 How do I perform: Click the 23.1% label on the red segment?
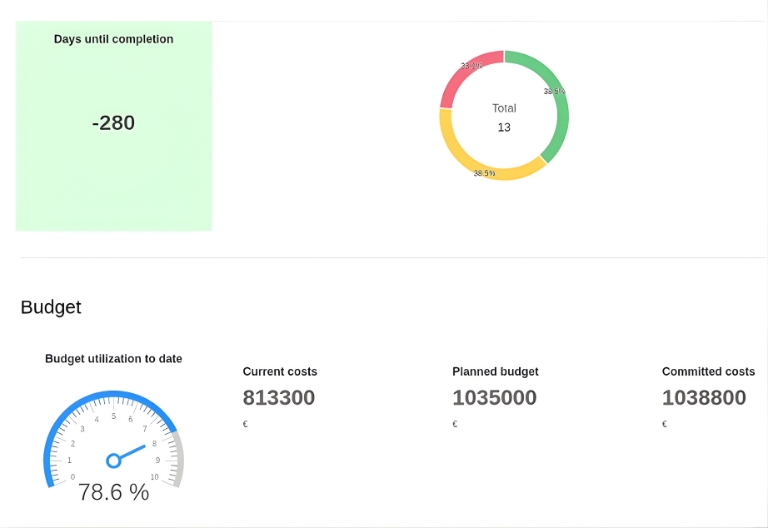coord(471,66)
